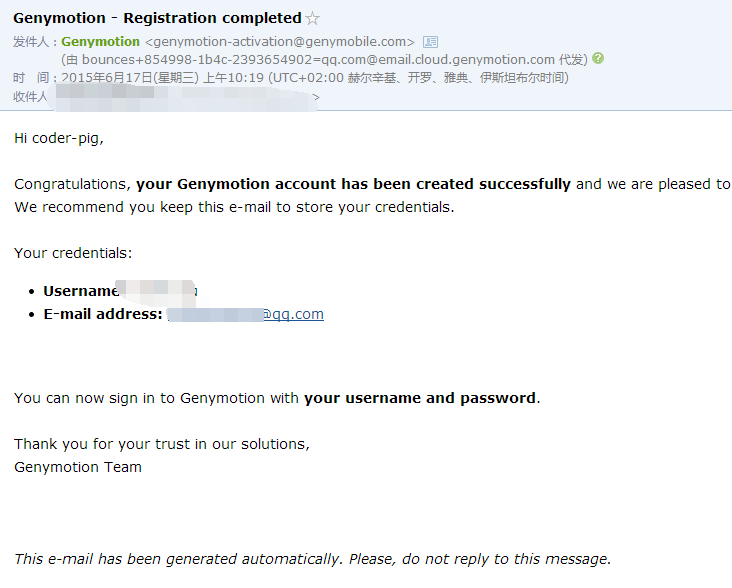Click the bold Username label
732x588 pixels.
pyautogui.click(x=80, y=291)
